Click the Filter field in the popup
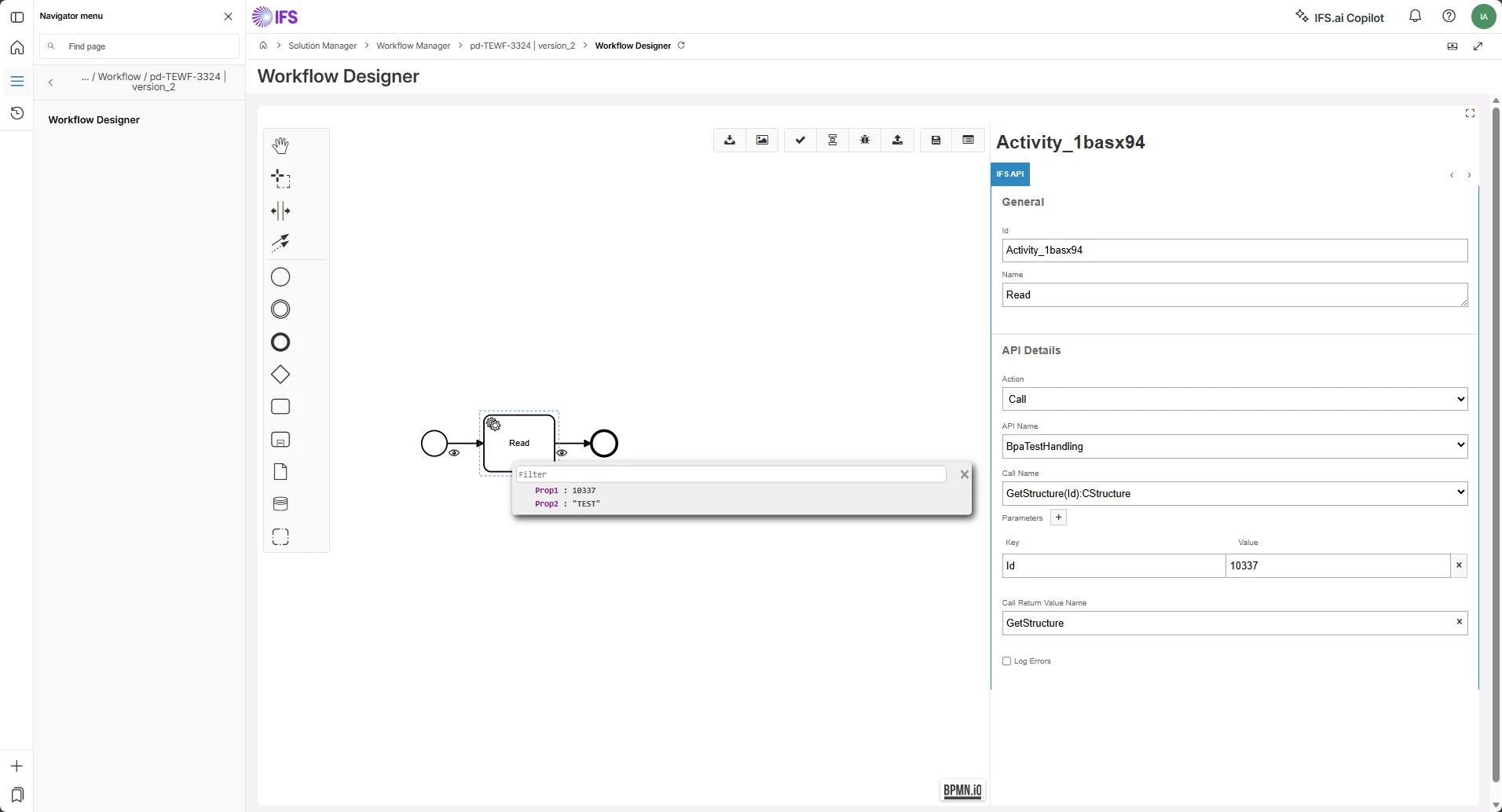1502x812 pixels. pos(731,474)
